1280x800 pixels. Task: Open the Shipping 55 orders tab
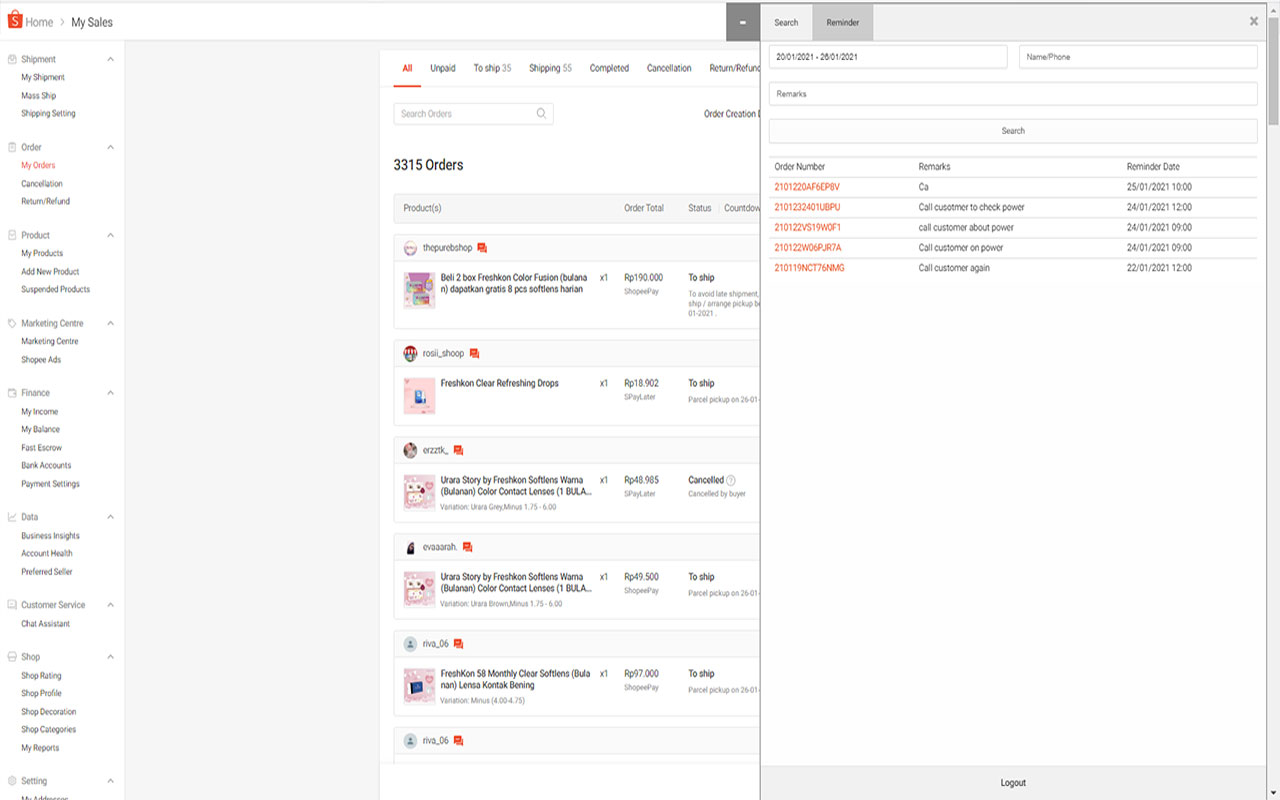click(550, 68)
